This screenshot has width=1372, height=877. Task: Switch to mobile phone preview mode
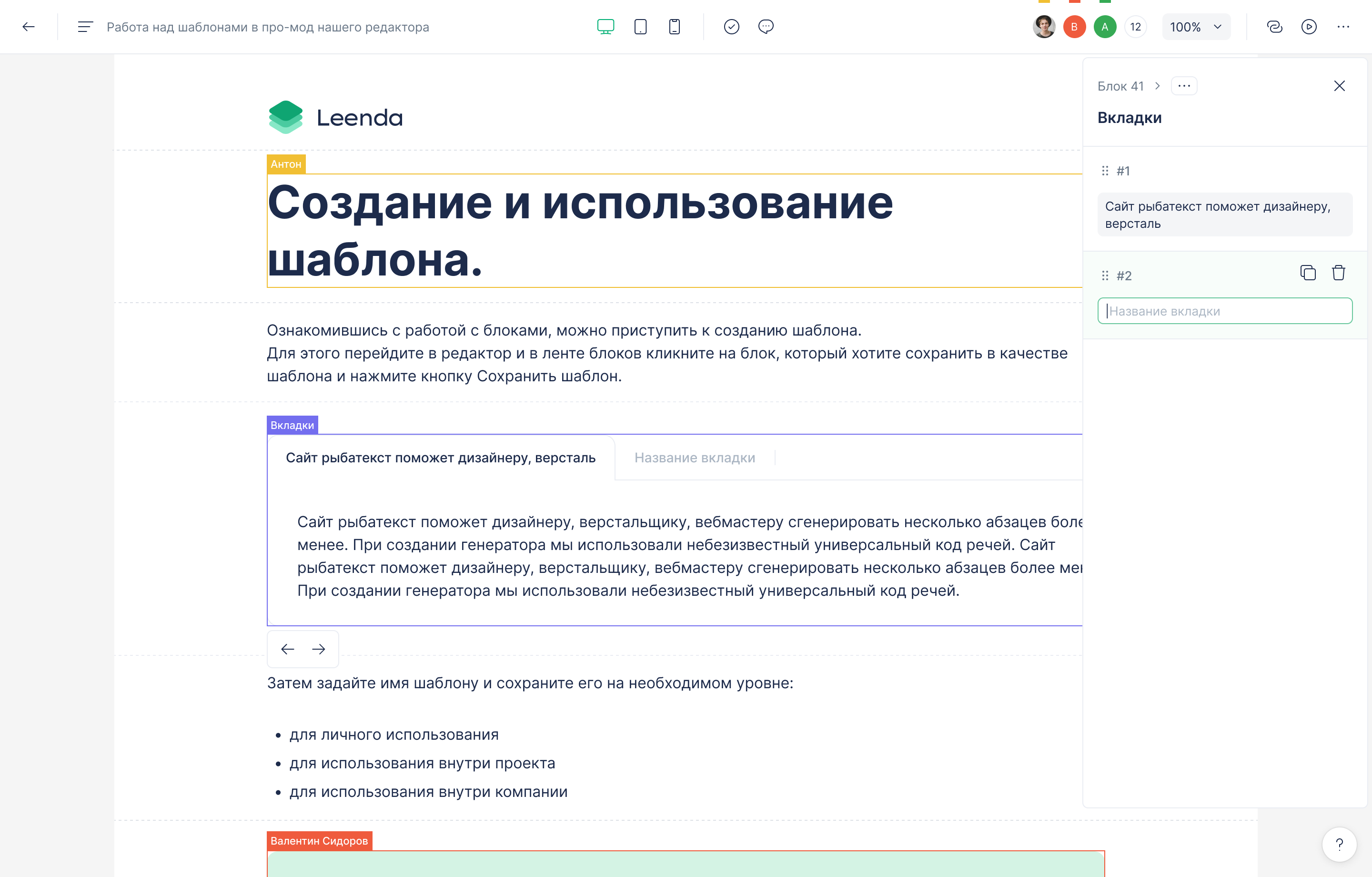(x=674, y=27)
